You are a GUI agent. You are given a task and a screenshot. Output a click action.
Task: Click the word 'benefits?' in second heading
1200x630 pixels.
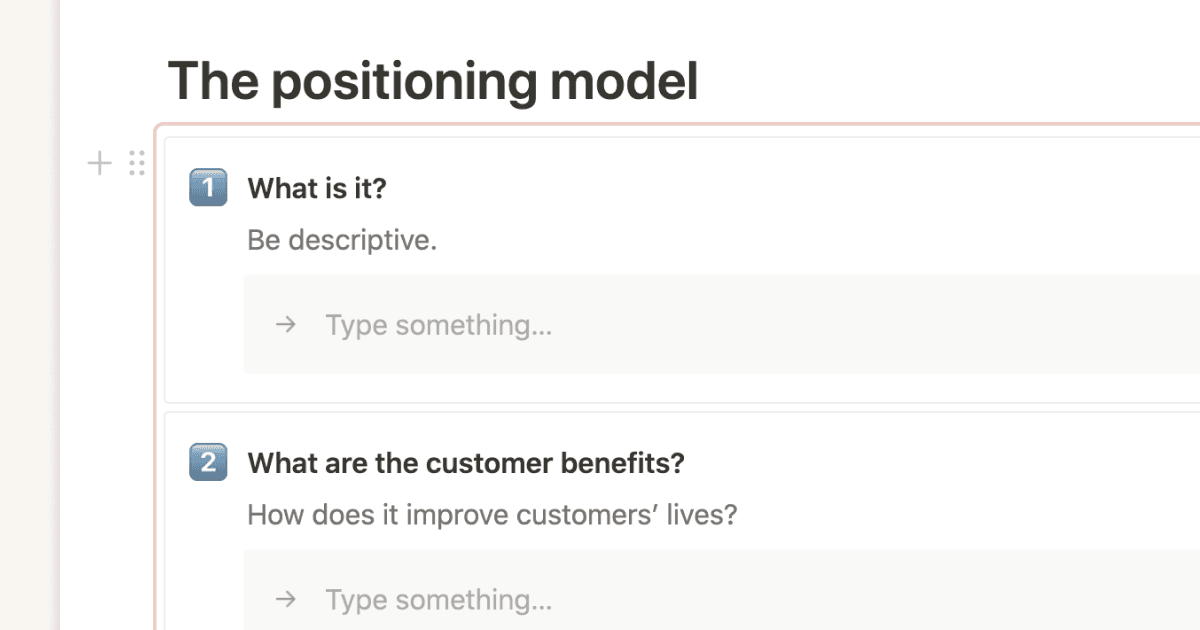(622, 463)
